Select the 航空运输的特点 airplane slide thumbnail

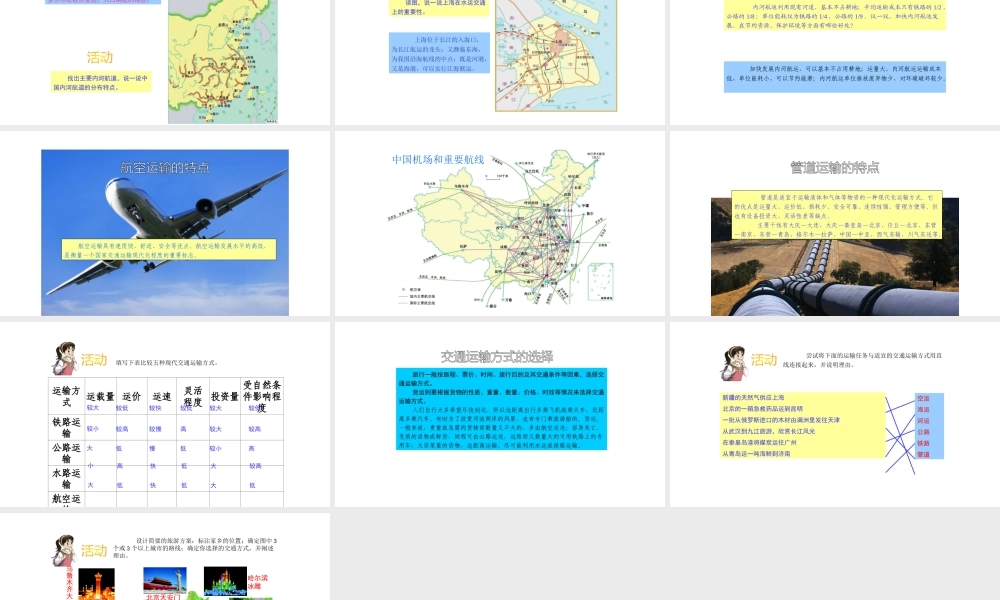pos(165,223)
